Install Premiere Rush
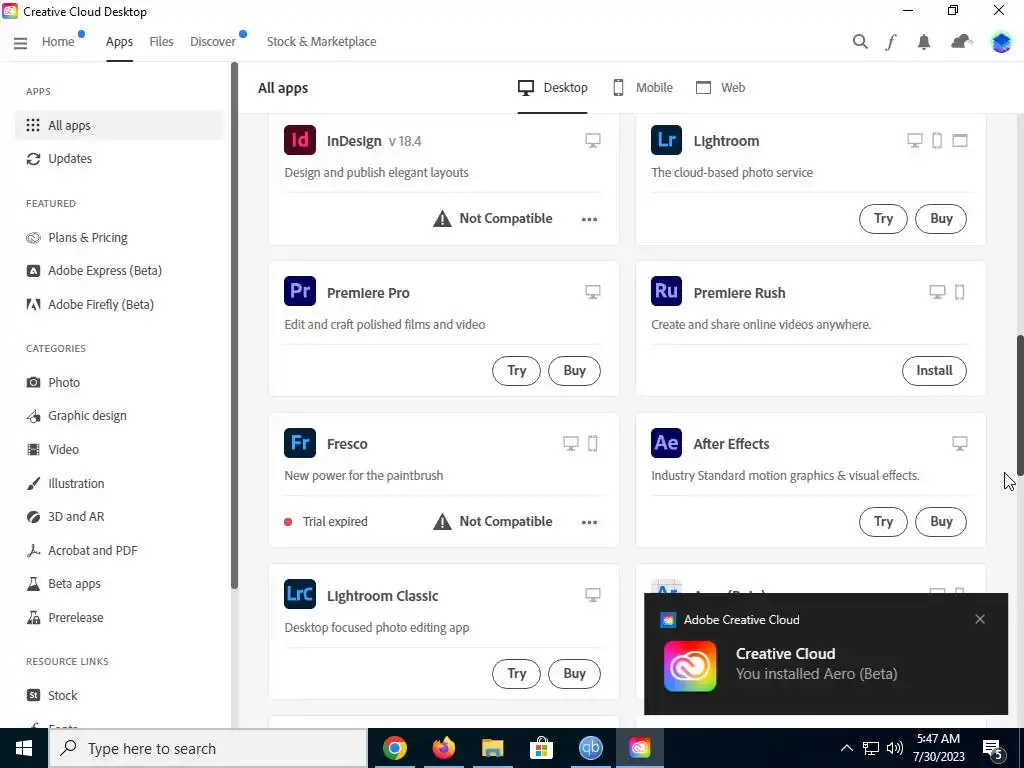1024x768 pixels. (934, 370)
